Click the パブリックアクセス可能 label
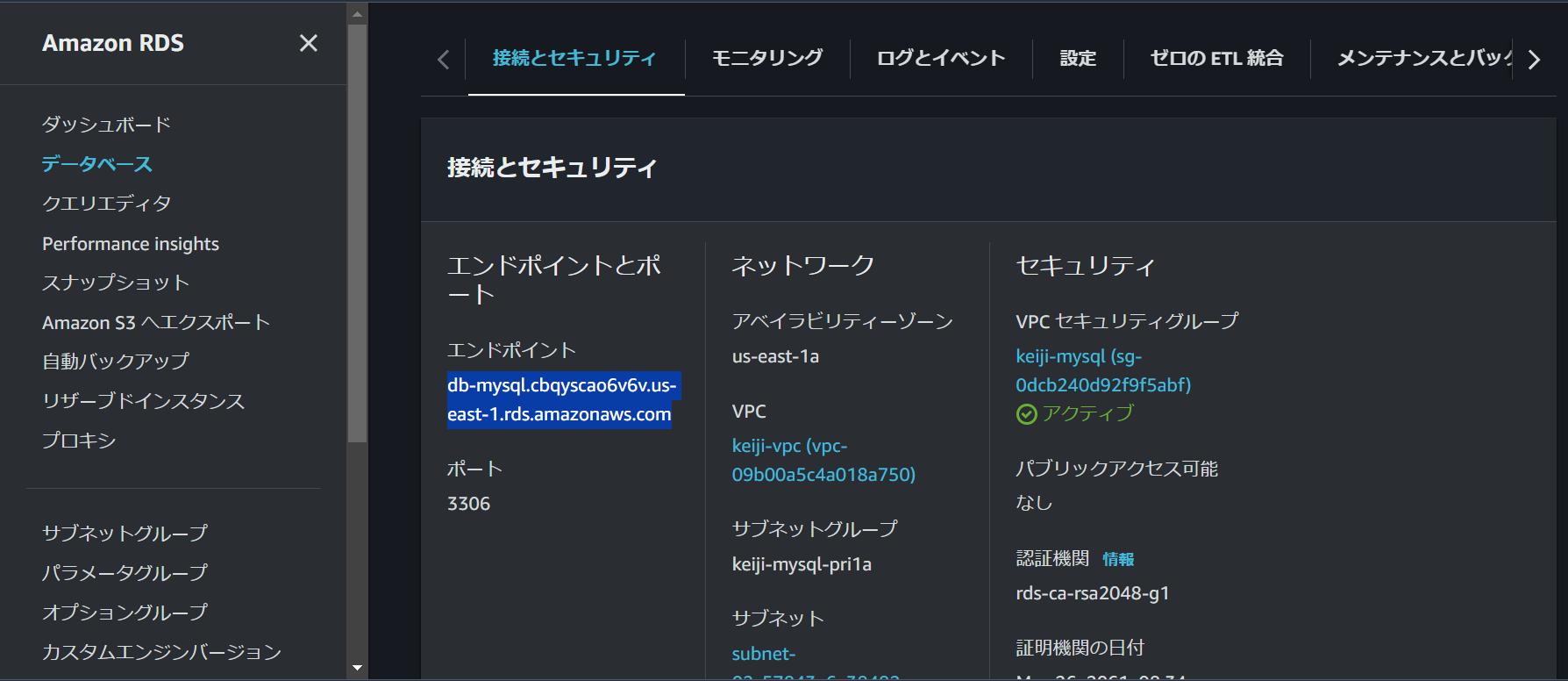 (1117, 469)
